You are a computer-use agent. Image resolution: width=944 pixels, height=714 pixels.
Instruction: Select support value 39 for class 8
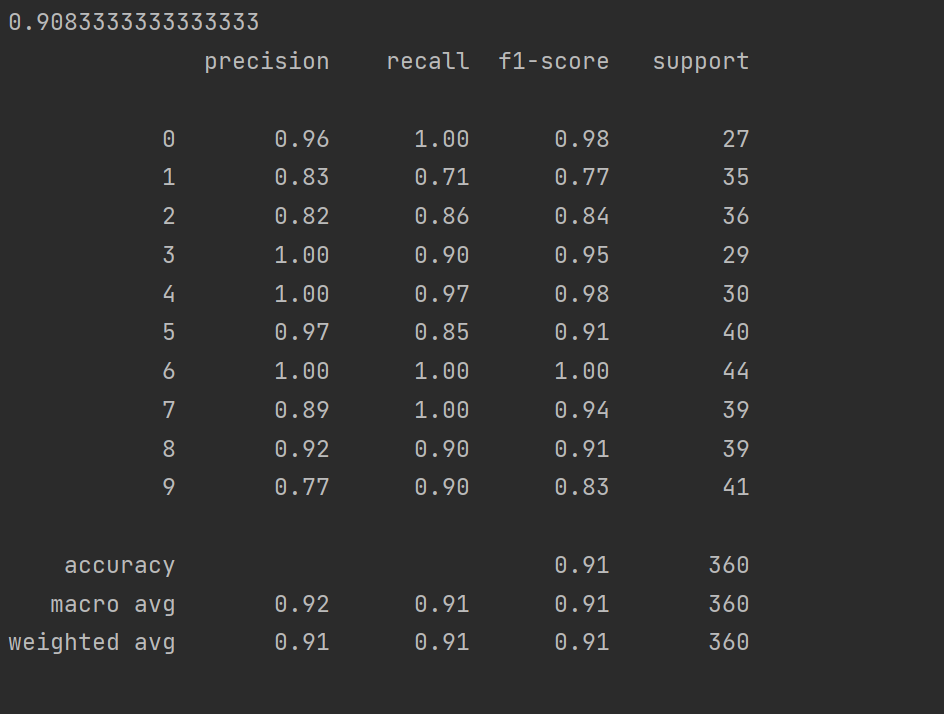pyautogui.click(x=736, y=449)
